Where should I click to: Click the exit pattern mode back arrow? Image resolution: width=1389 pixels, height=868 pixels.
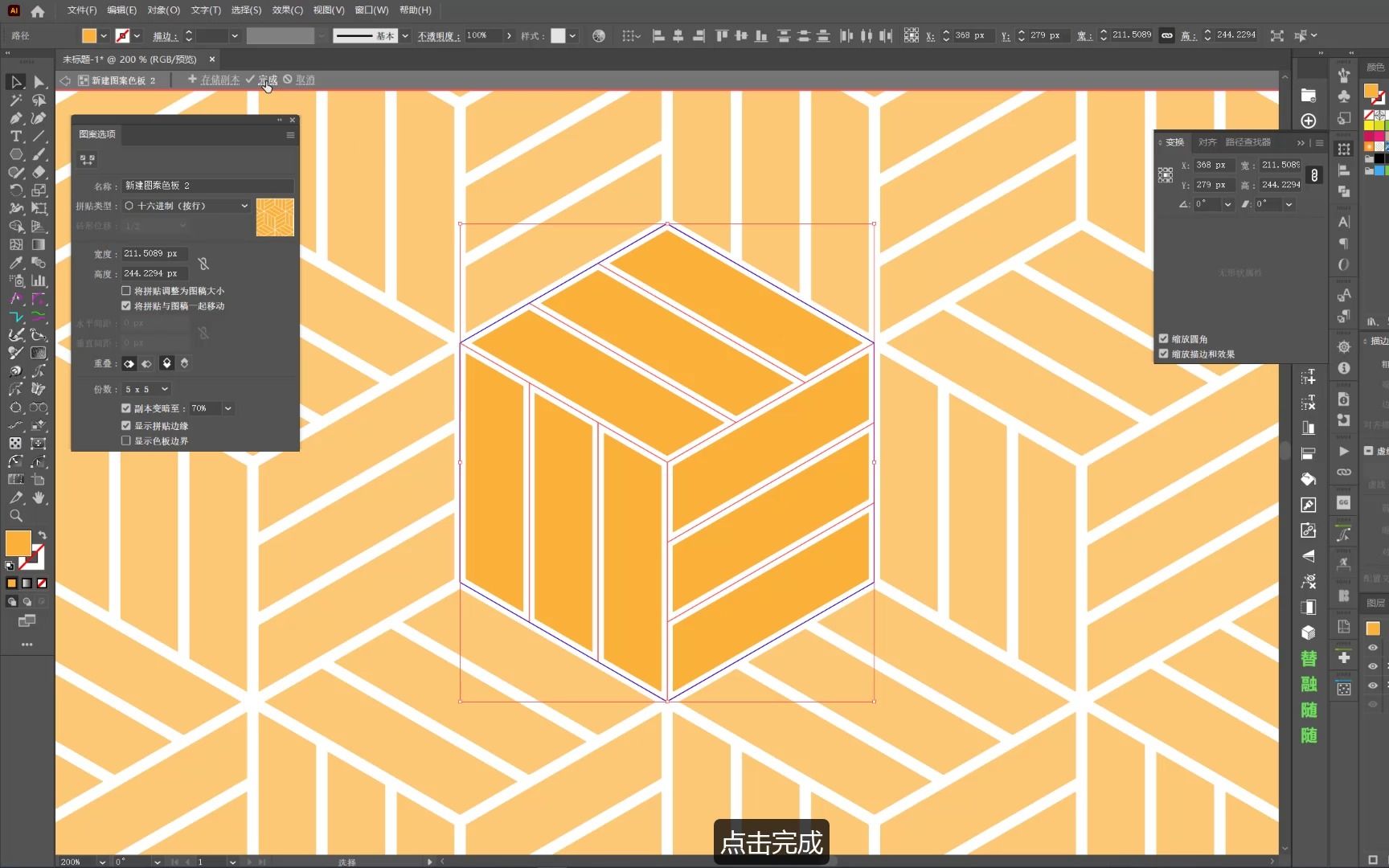click(x=65, y=80)
